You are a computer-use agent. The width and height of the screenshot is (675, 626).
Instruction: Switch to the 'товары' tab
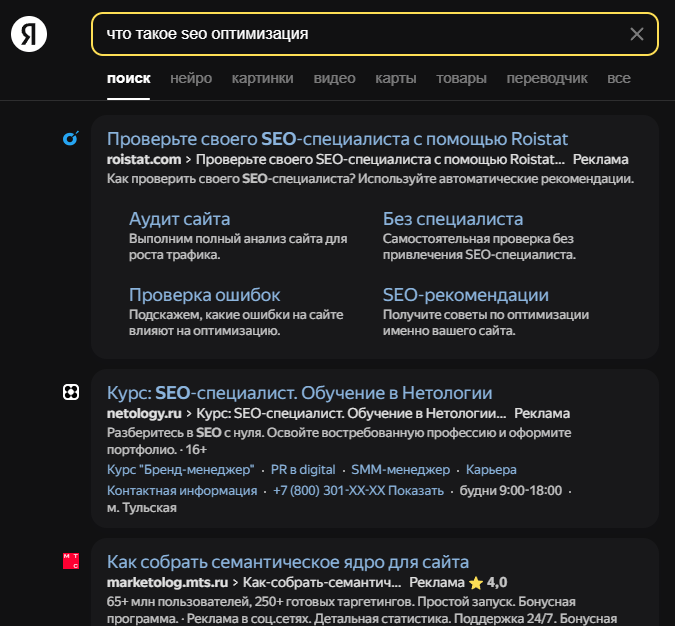(461, 78)
